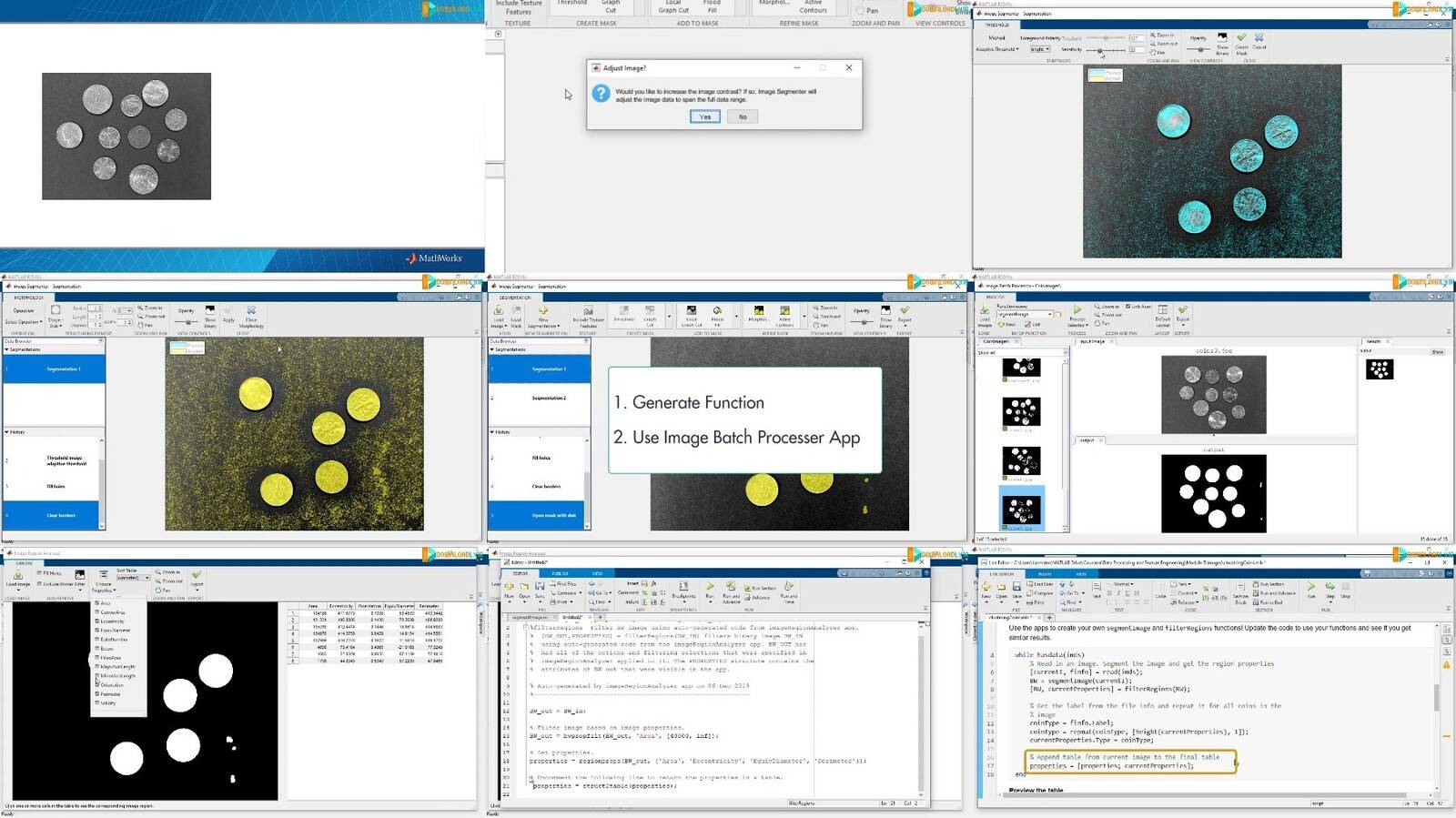Click Yes in the Adjust Image dialog
Screen dimensions: 1456x818
tap(705, 116)
